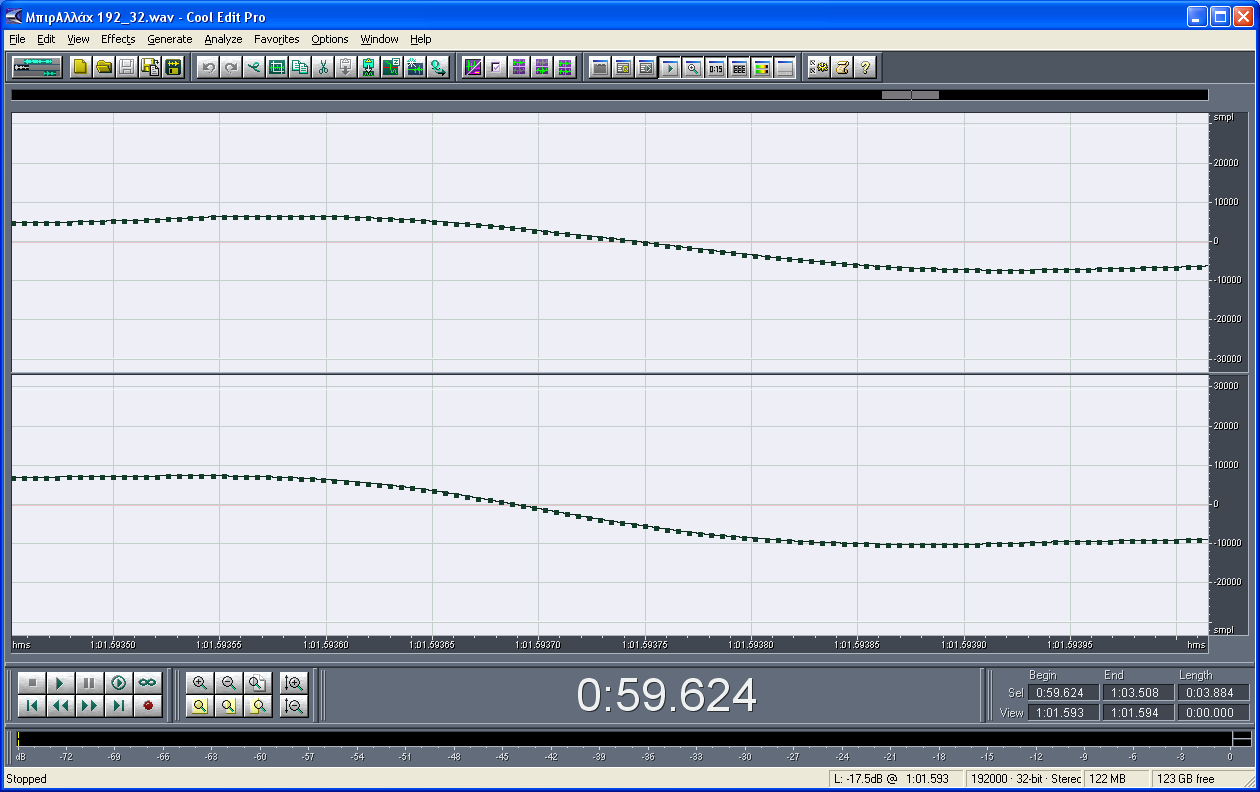Expand the Options menu
Image resolution: width=1260 pixels, height=792 pixels.
(329, 39)
